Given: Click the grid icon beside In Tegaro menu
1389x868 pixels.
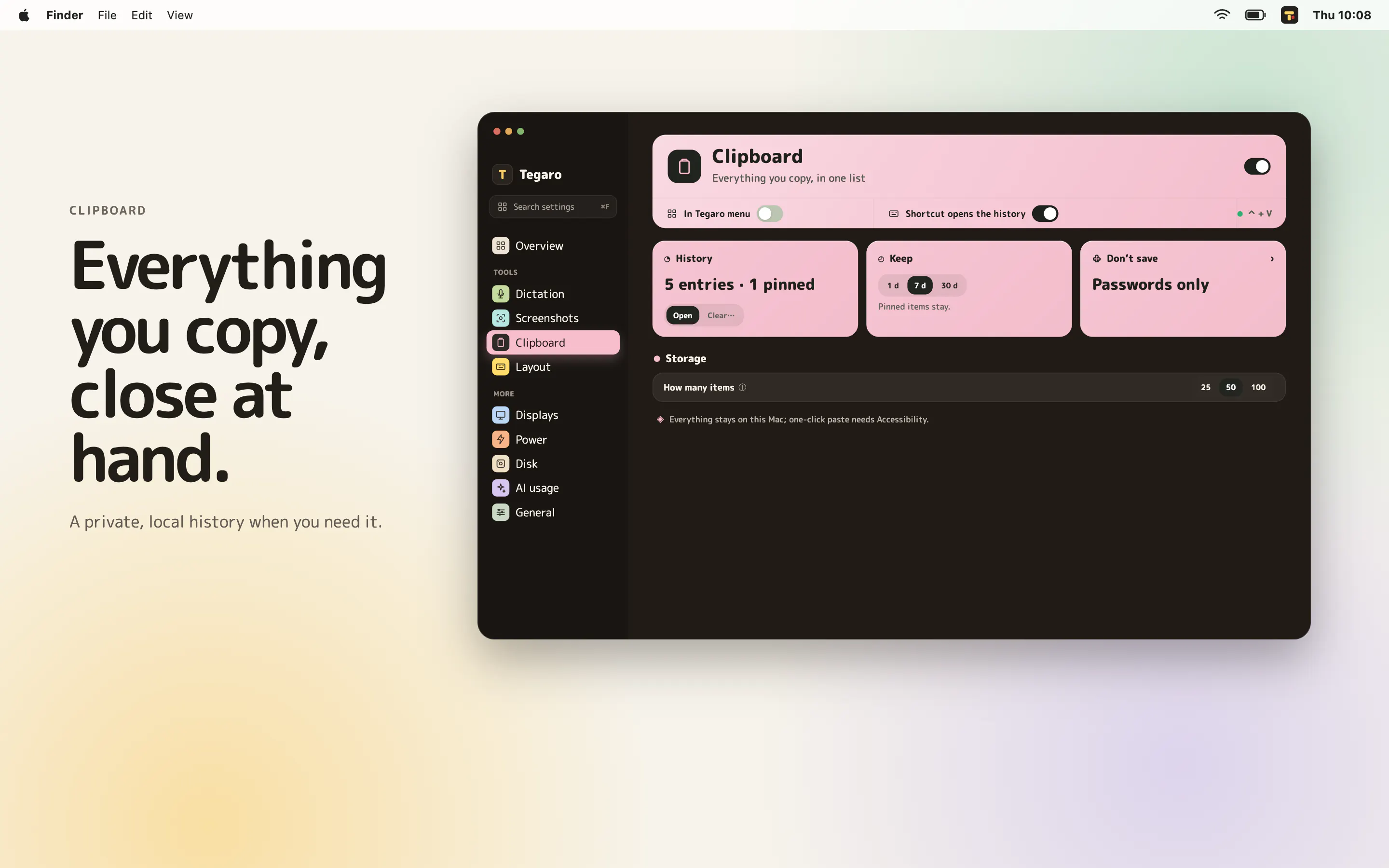Looking at the screenshot, I should (671, 214).
